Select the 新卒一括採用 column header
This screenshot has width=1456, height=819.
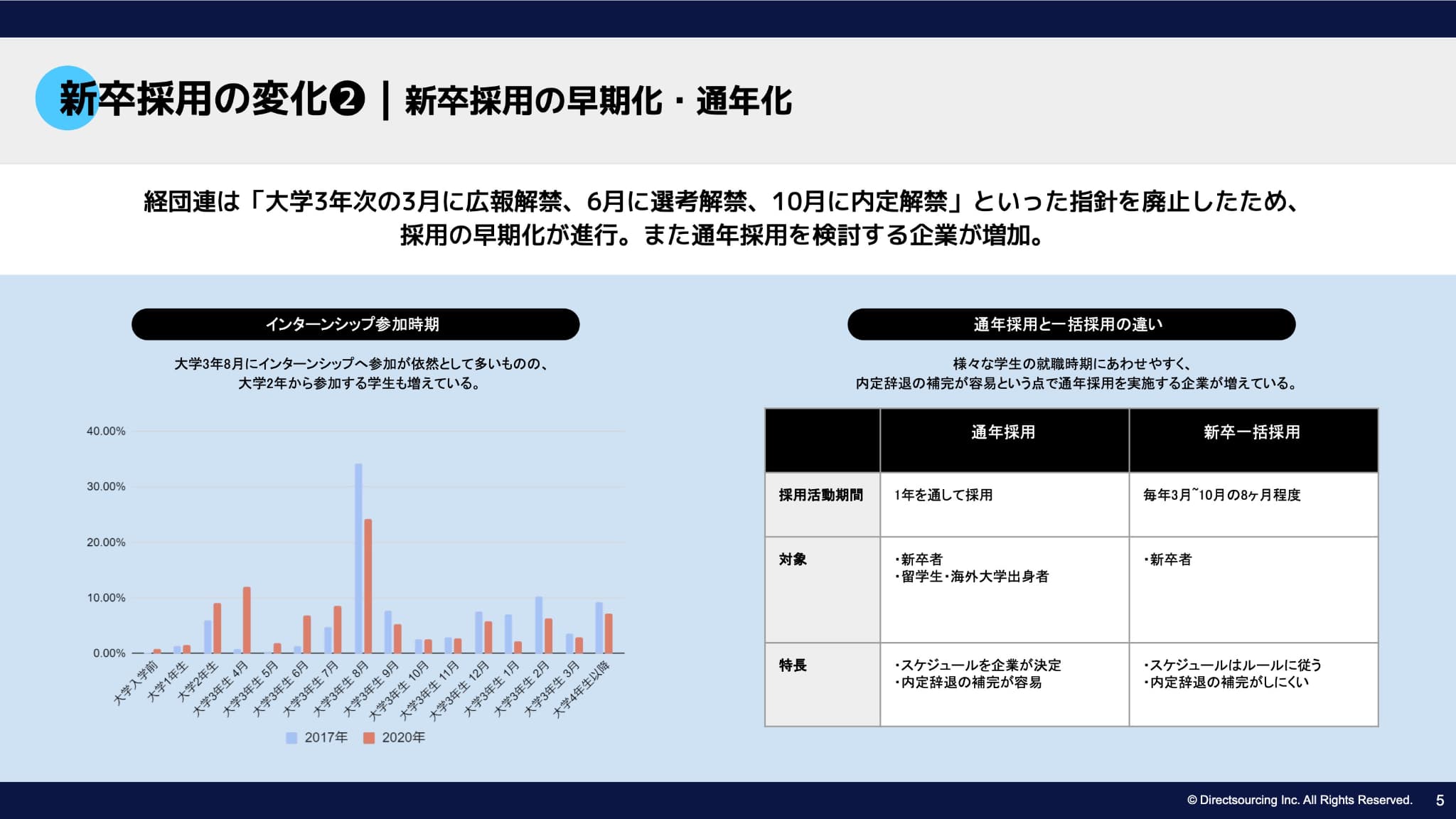point(1252,432)
